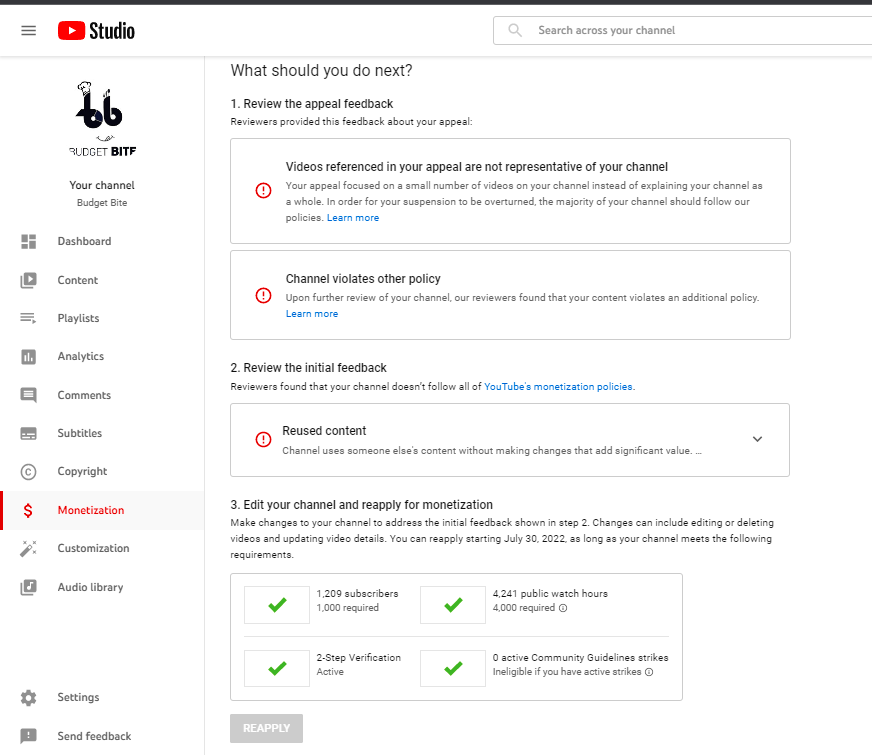872x755 pixels.
Task: Click the Comments speech bubble icon
Action: [28, 395]
